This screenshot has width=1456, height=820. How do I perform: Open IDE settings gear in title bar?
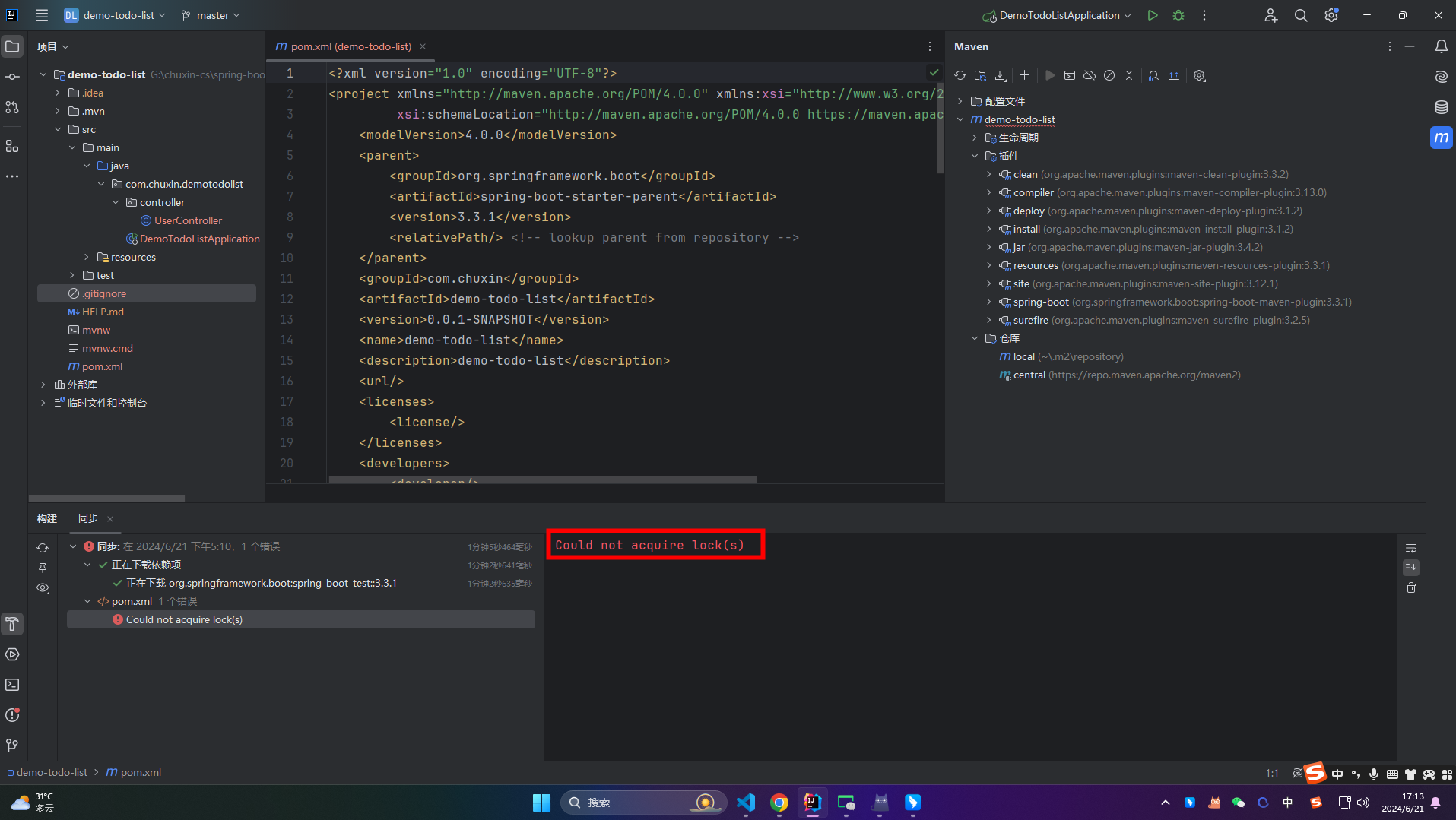coord(1331,15)
